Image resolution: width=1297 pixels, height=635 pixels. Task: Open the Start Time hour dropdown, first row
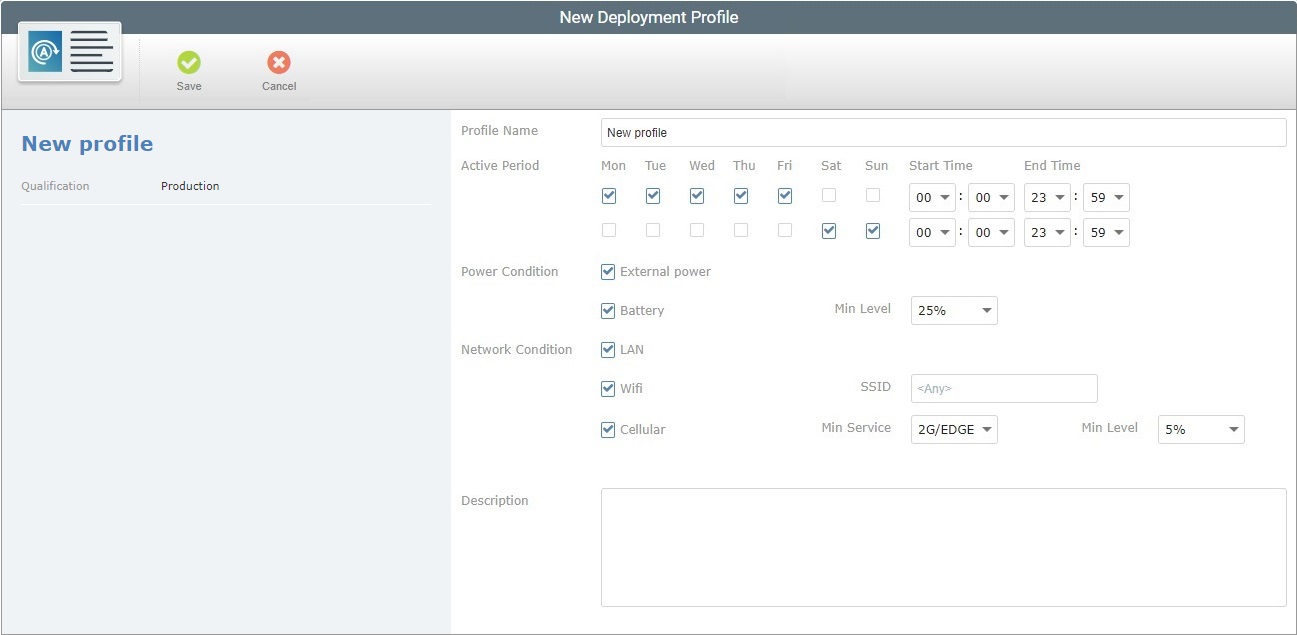click(x=931, y=197)
